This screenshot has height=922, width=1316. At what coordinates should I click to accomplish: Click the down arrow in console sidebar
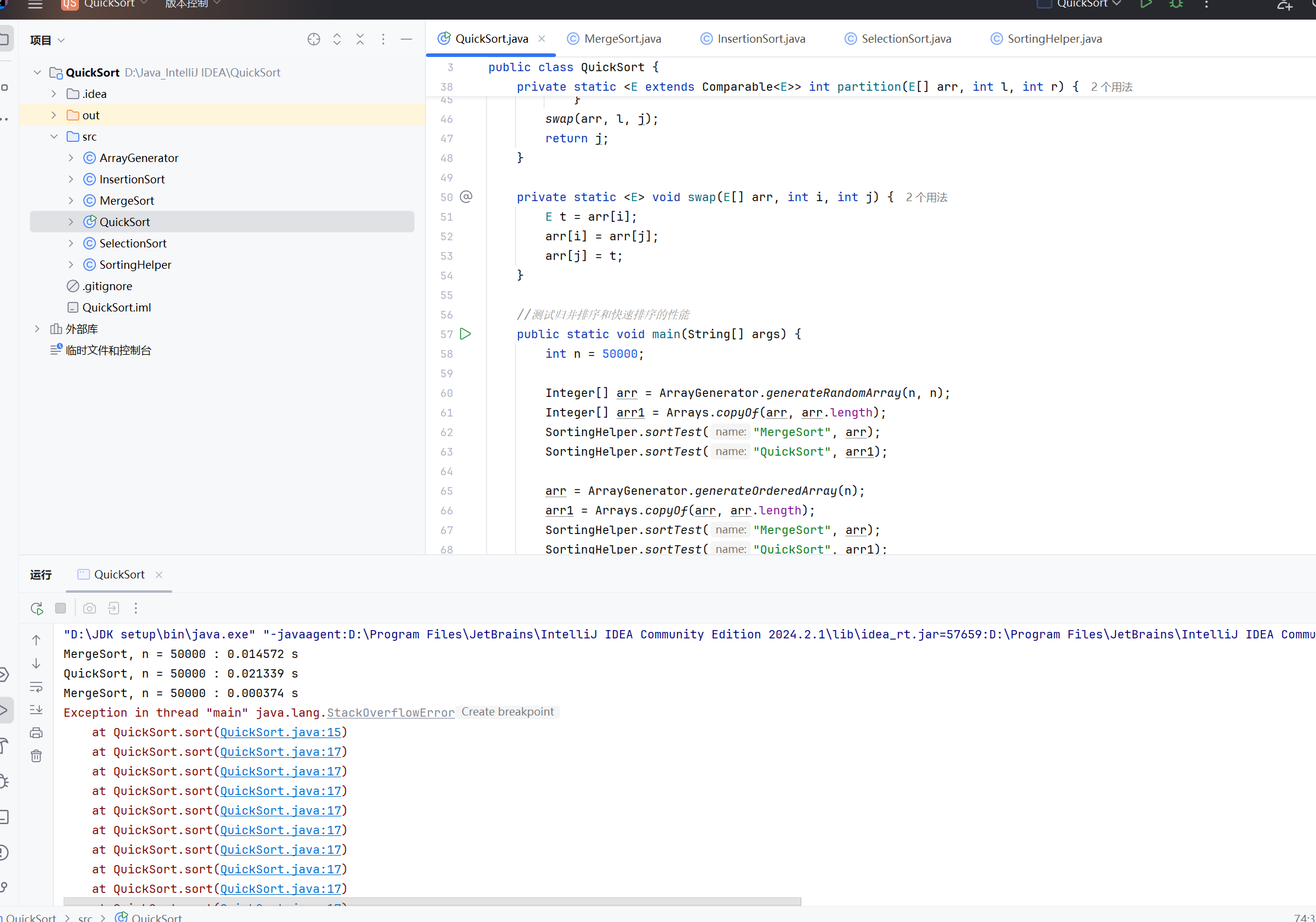[36, 663]
